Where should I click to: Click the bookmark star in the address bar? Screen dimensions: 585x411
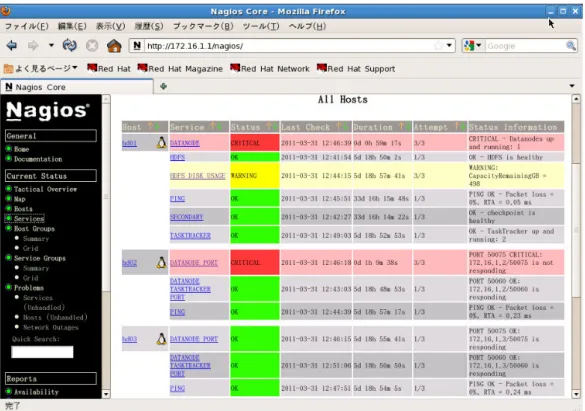(x=438, y=46)
